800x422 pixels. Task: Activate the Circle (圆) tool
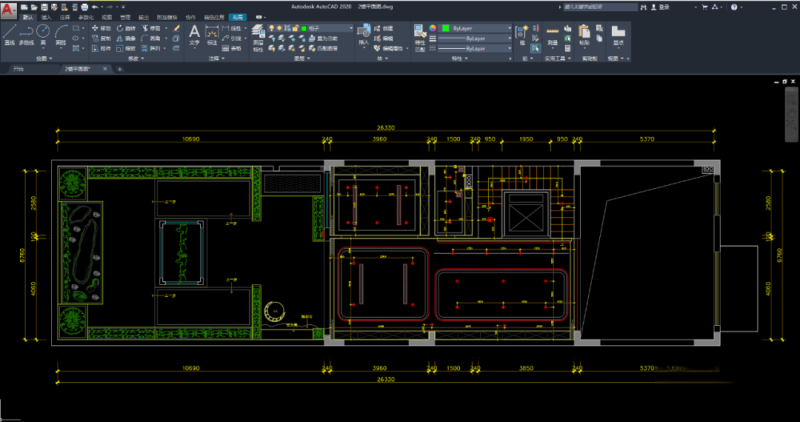pos(45,34)
